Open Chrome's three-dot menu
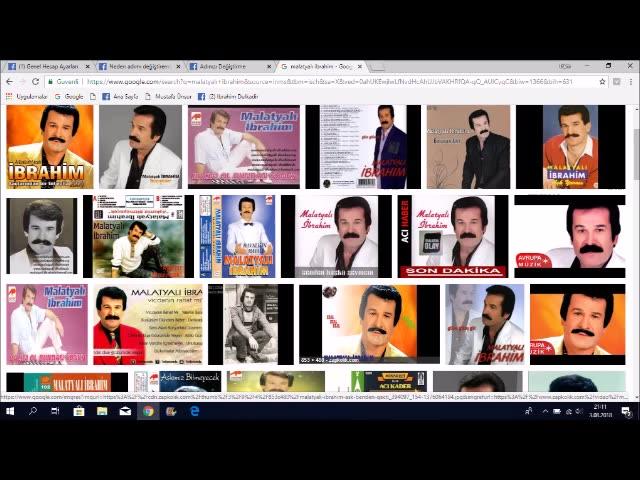Image resolution: width=640 pixels, height=480 pixels. click(631, 82)
